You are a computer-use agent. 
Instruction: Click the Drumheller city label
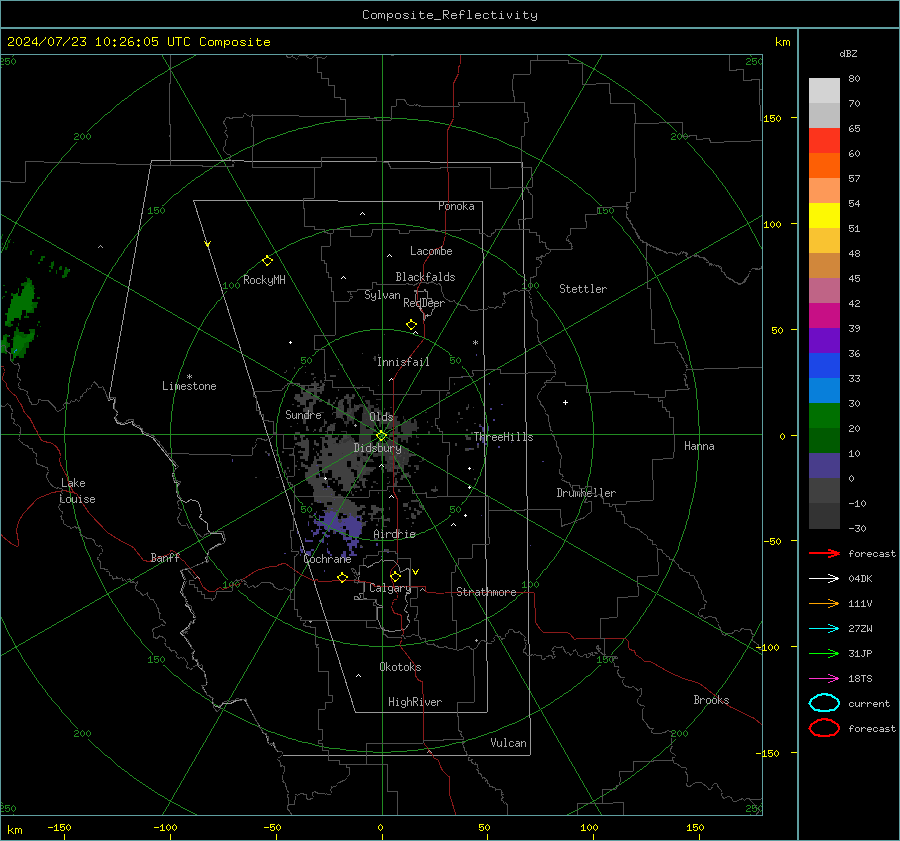[x=586, y=493]
